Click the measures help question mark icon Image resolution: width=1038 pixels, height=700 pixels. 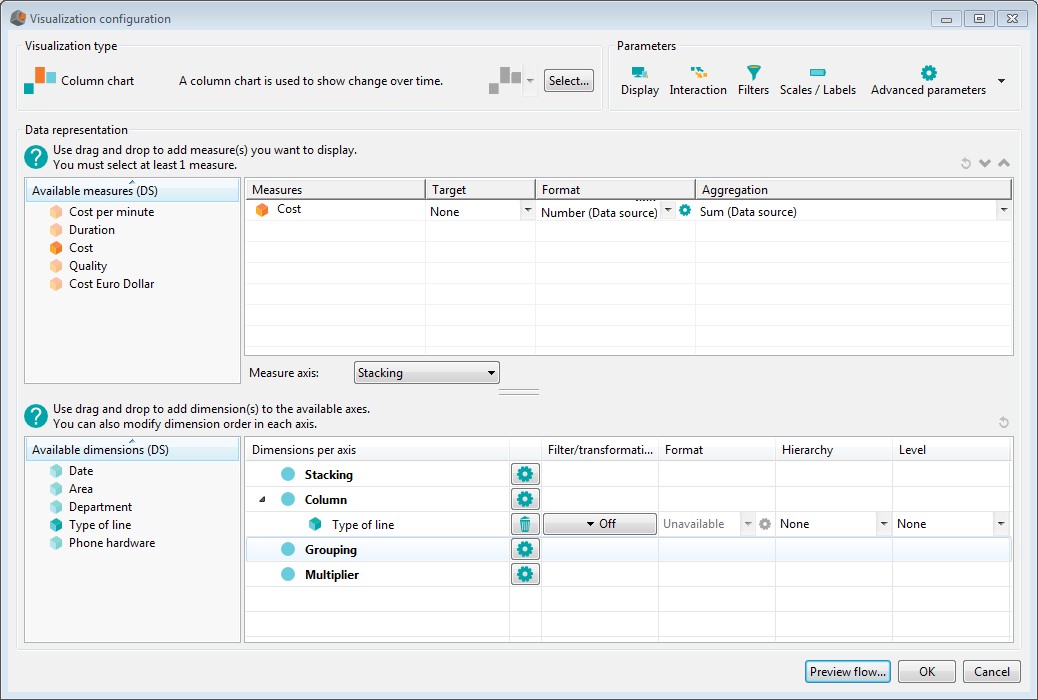(36, 157)
